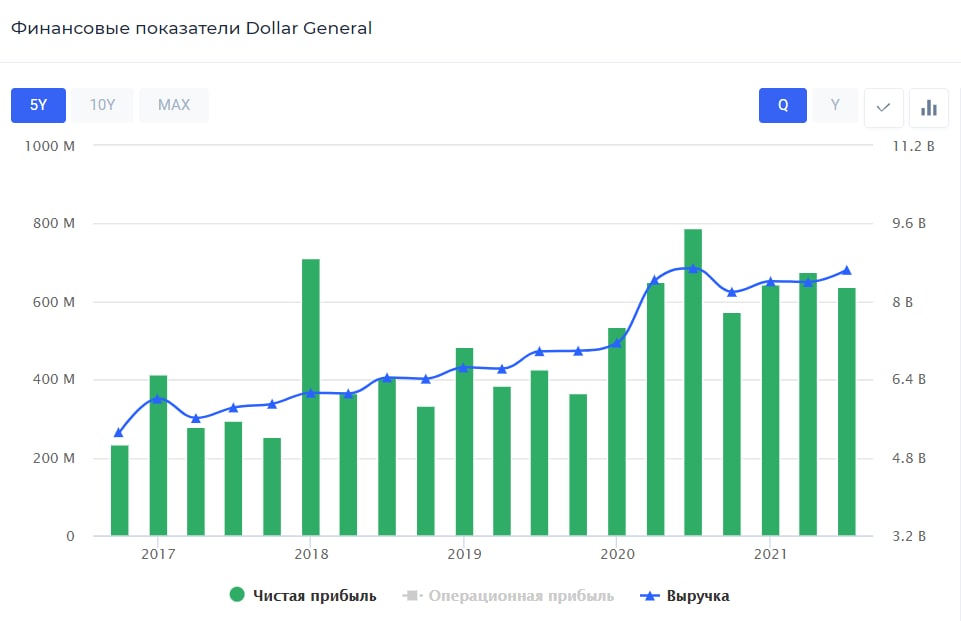Switch chart to bar view icon
Viewport: 961px width, 621px height.
pyautogui.click(x=929, y=107)
